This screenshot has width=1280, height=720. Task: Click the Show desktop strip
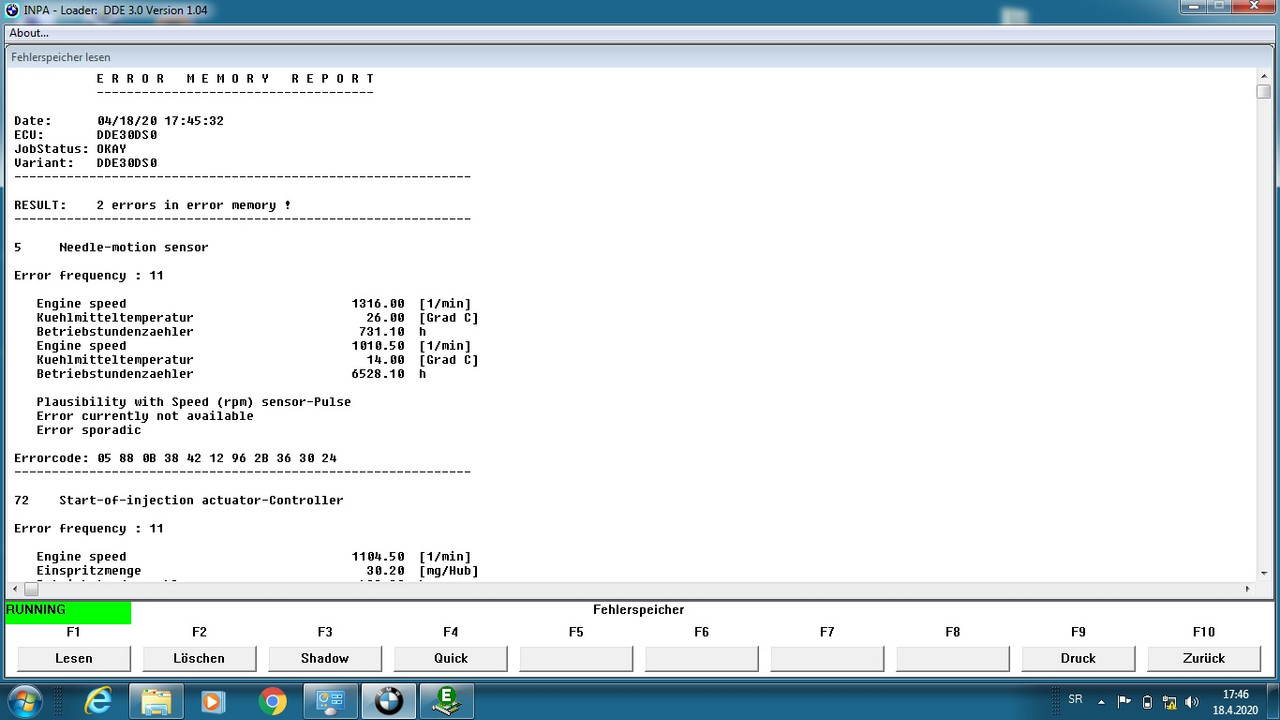pos(1273,701)
